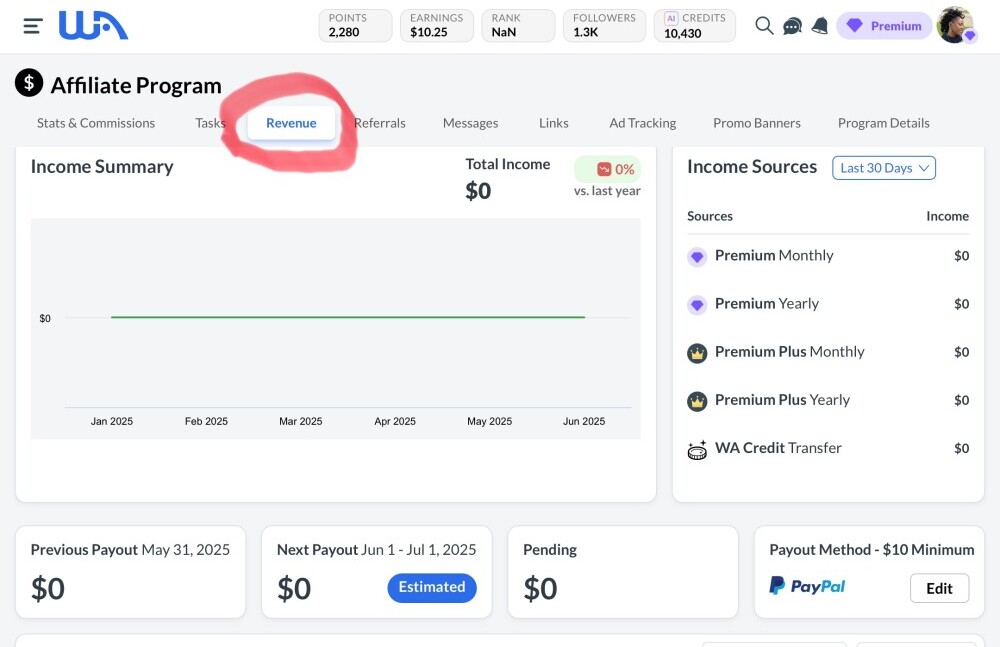Click the Rank NaN stat box
Screen dimensions: 1000x647
click(x=518, y=26)
